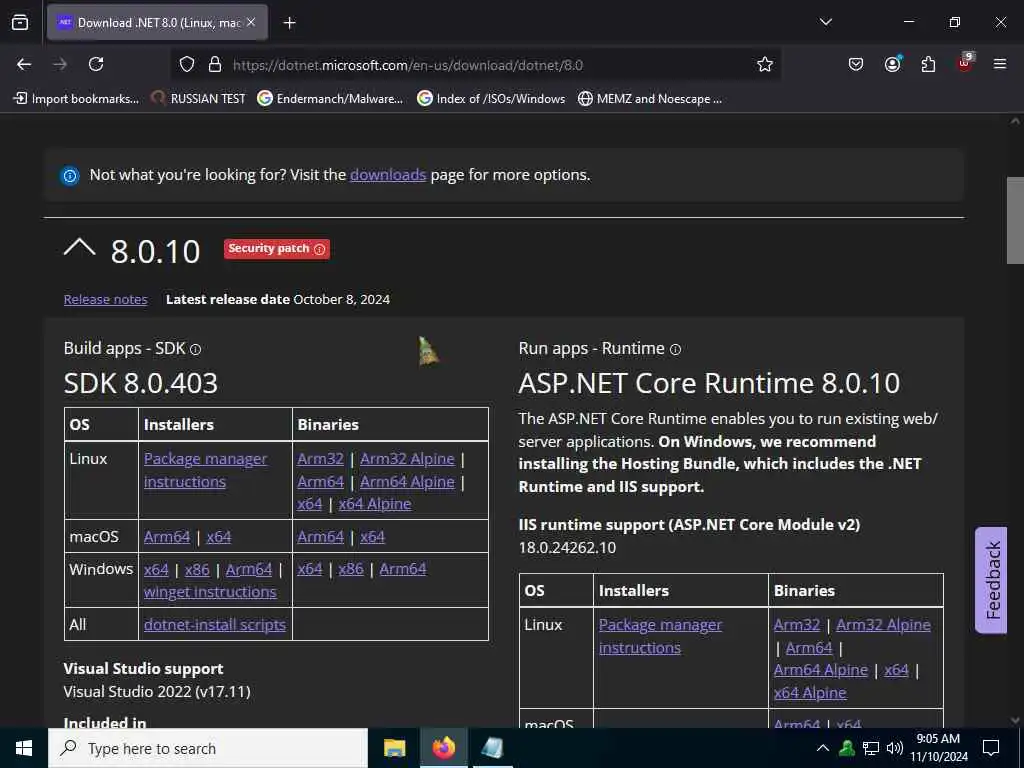Open the Firefox application menu
This screenshot has height=768, width=1024.
click(x=1000, y=64)
